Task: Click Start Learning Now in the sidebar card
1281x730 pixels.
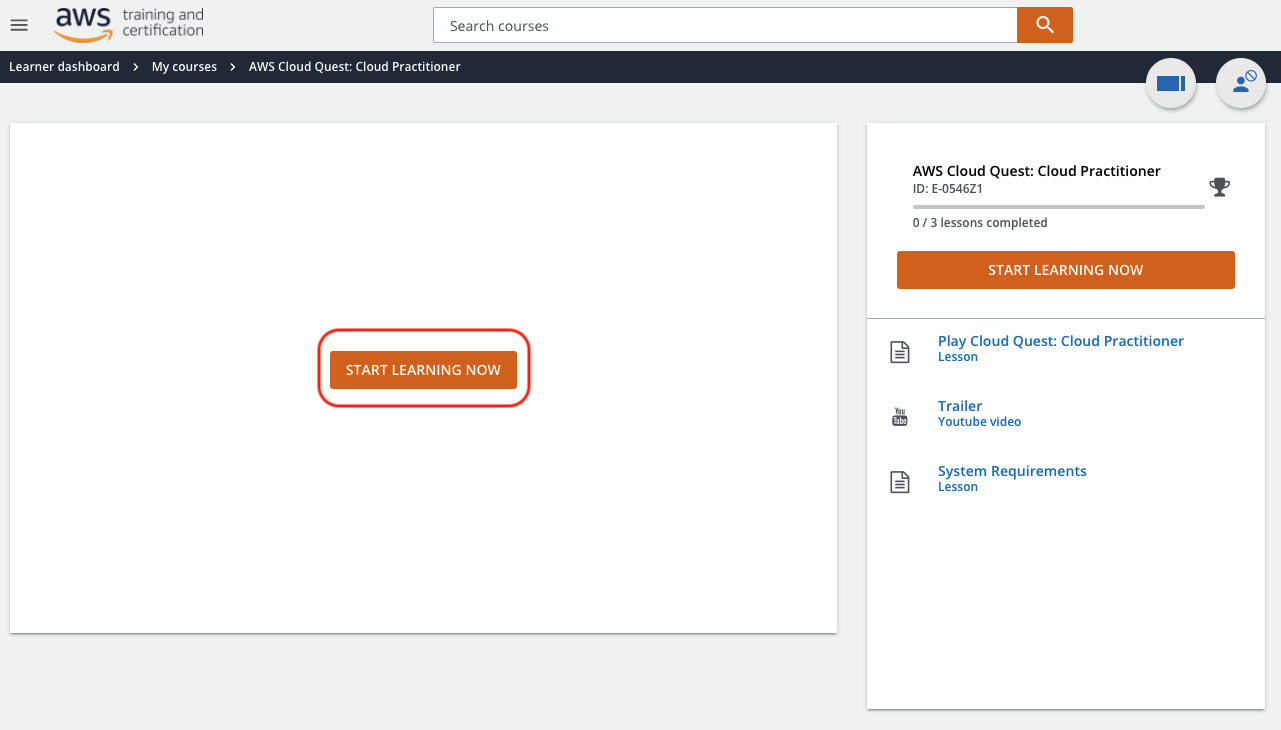Action: tap(1066, 270)
